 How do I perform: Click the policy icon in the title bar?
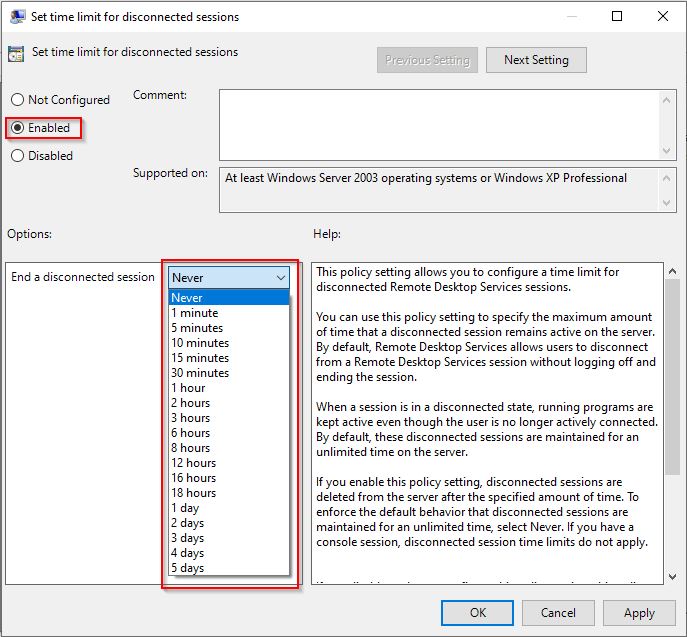tap(18, 17)
